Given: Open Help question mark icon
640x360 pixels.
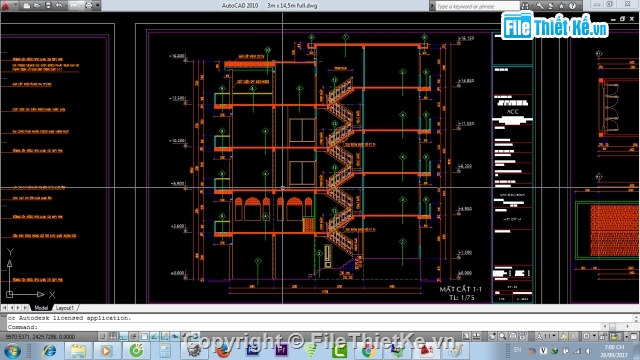Looking at the screenshot, I should click(572, 6).
